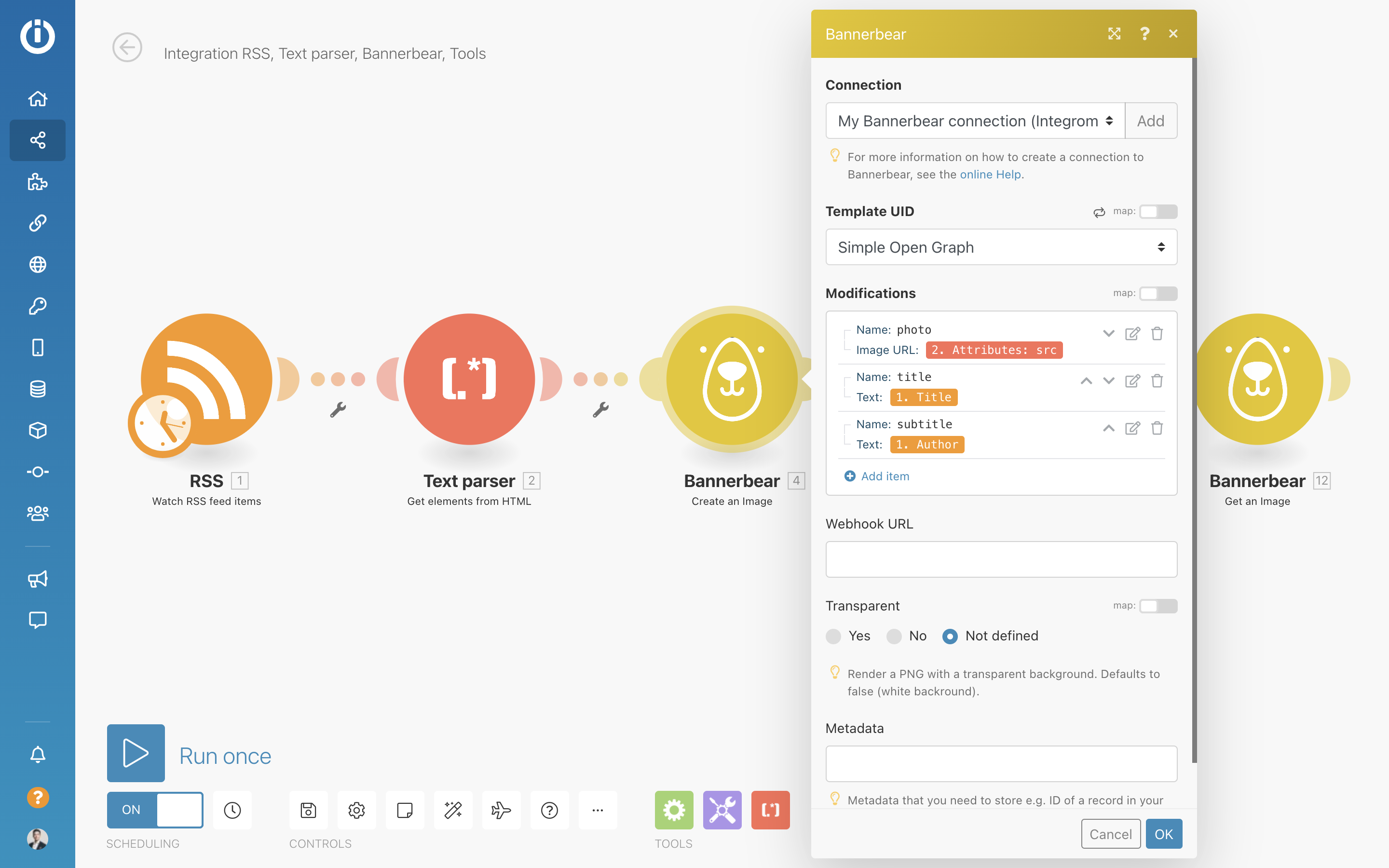The height and width of the screenshot is (868, 1389).
Task: Click the online Help link
Action: coord(990,175)
